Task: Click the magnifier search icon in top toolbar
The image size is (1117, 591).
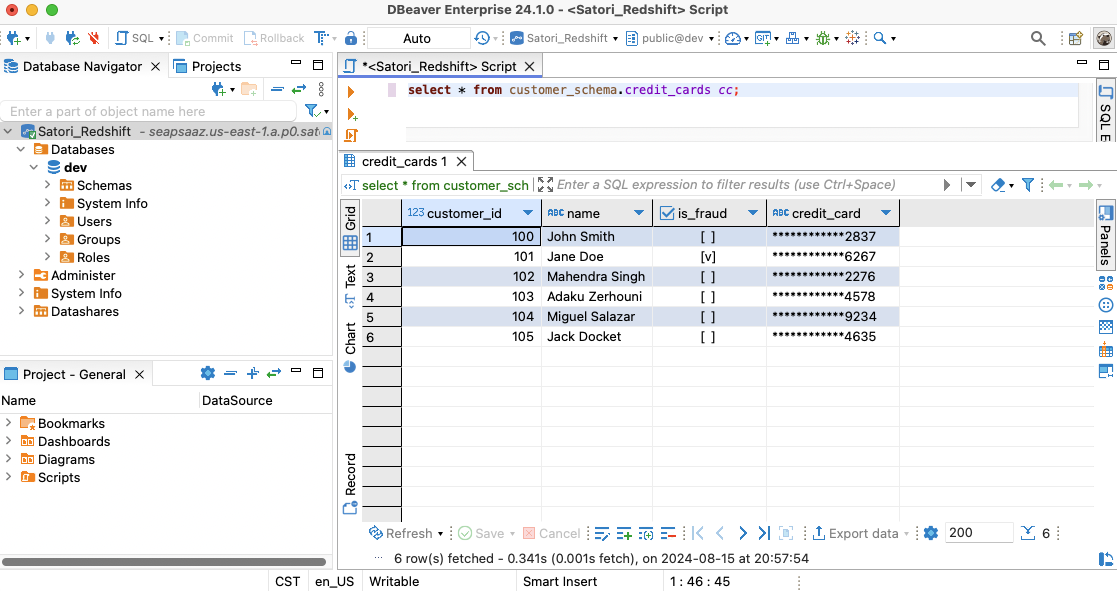Action: pos(1038,38)
